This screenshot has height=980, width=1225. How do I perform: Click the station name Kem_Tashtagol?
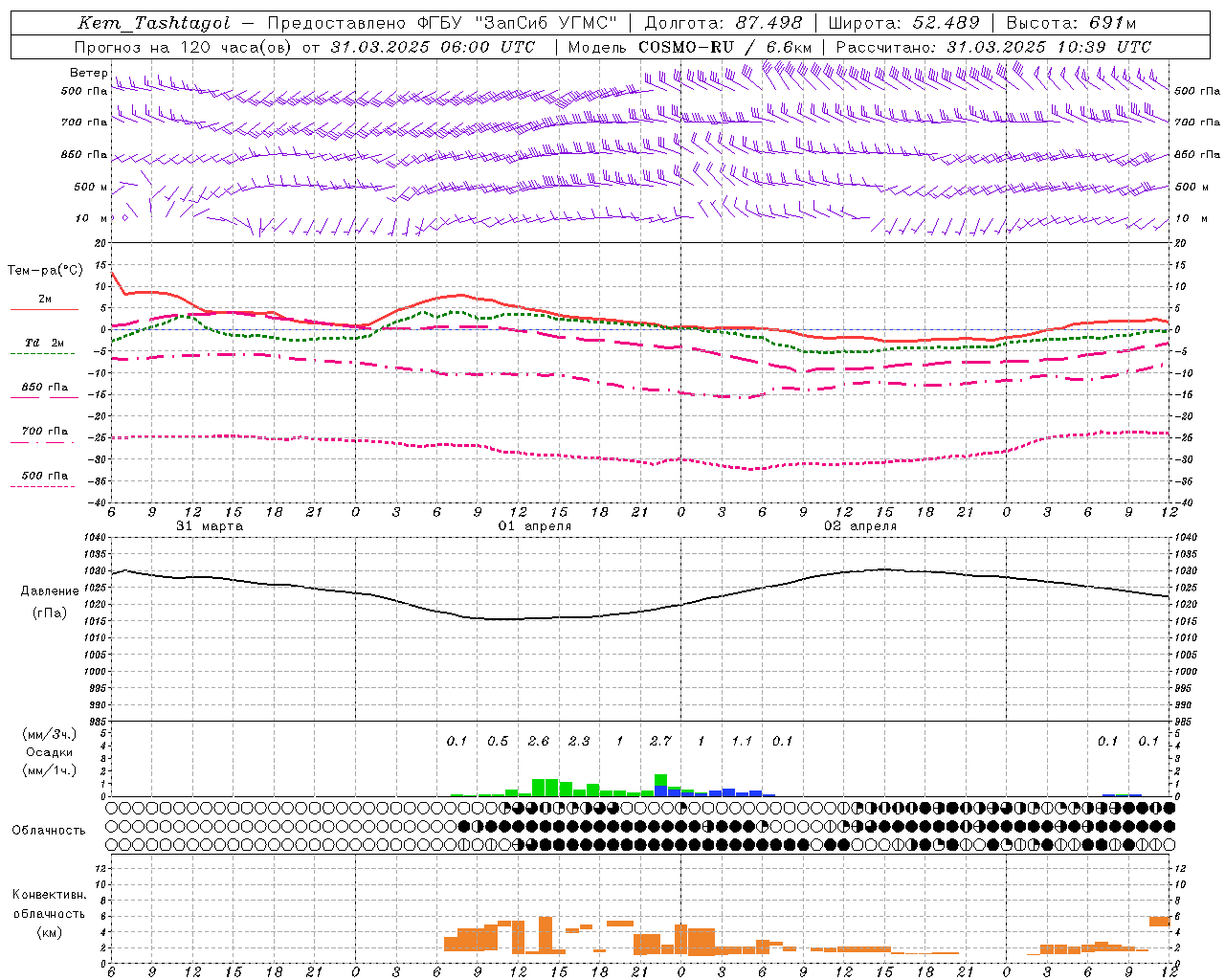point(154,23)
